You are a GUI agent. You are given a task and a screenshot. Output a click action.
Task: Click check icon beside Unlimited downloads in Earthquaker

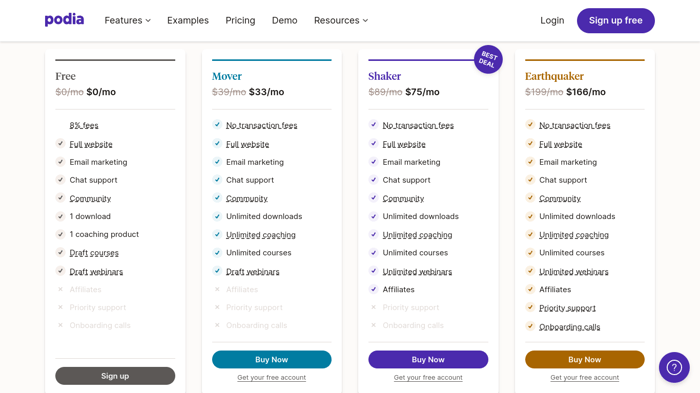(530, 216)
